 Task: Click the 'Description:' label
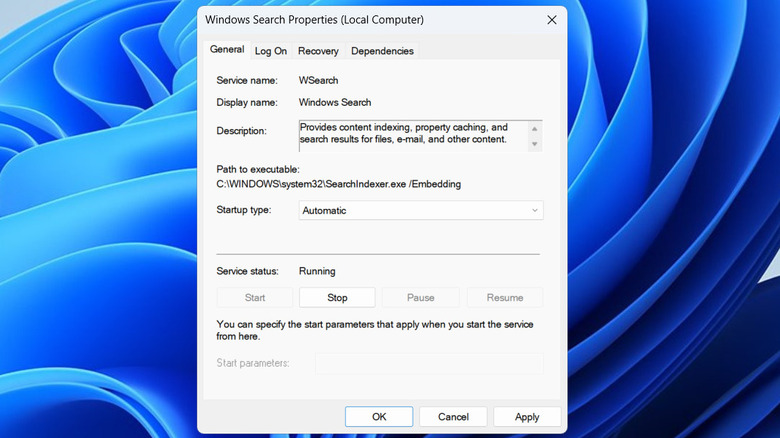coord(241,131)
